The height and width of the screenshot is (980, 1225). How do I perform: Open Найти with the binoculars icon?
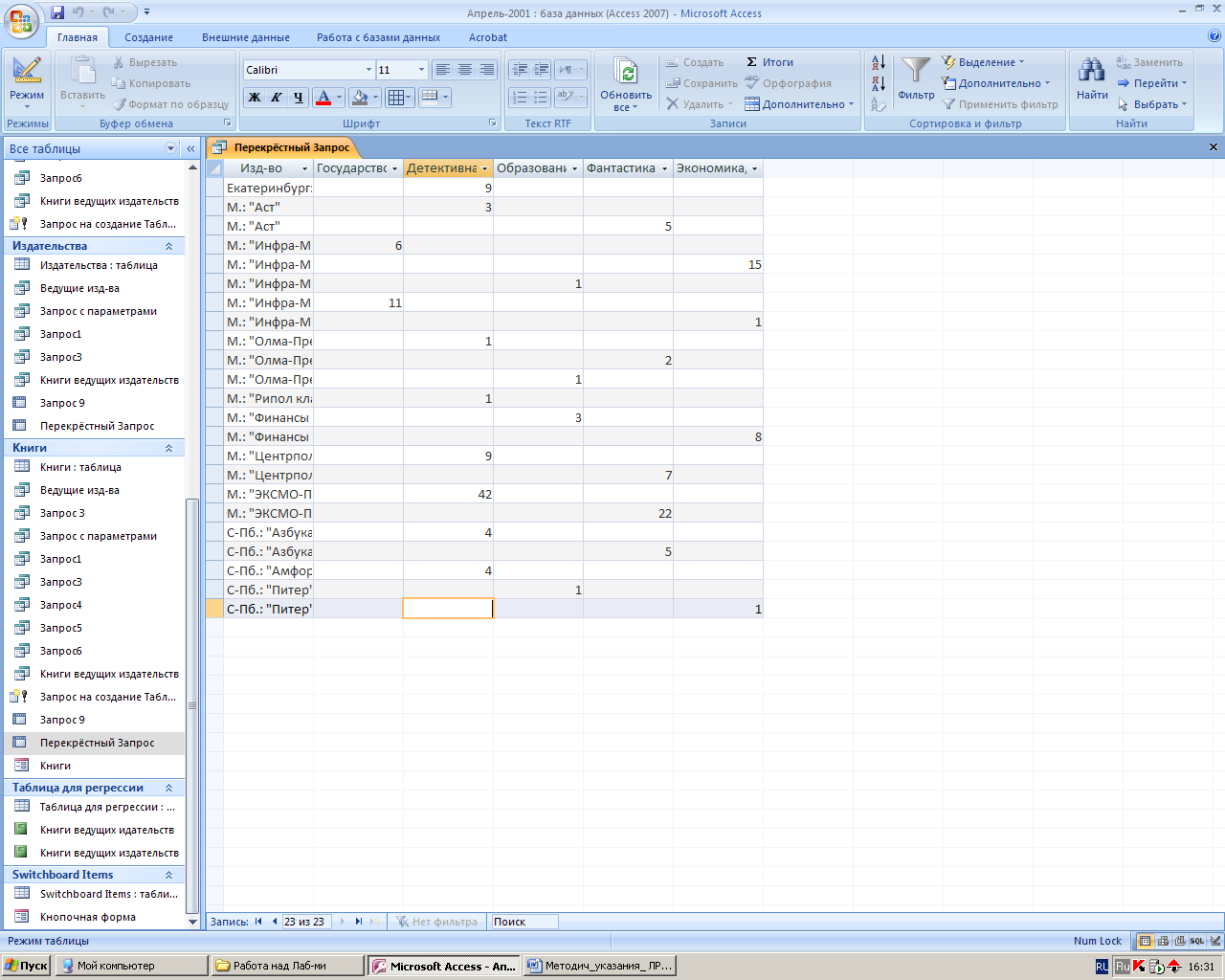pyautogui.click(x=1092, y=71)
